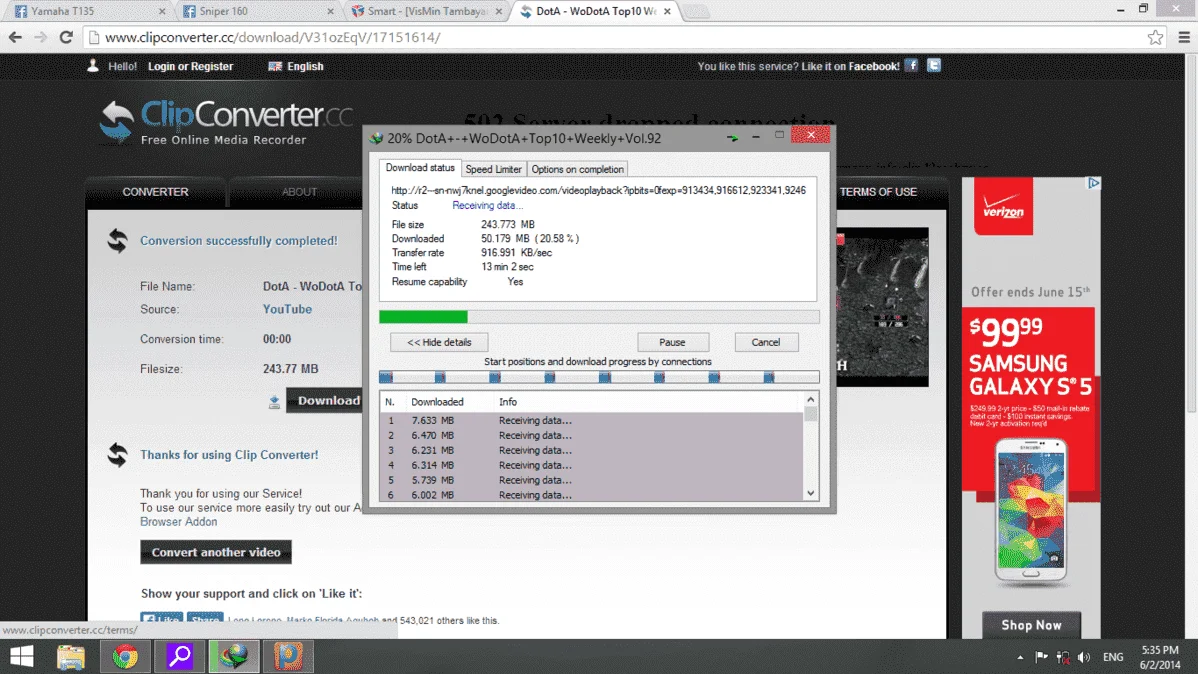Viewport: 1198px width, 674px height.
Task: Click the Action Center flag tray icon
Action: (x=1041, y=657)
